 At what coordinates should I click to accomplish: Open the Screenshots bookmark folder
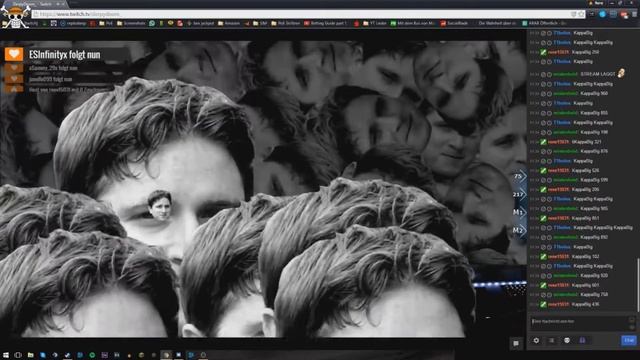131,24
